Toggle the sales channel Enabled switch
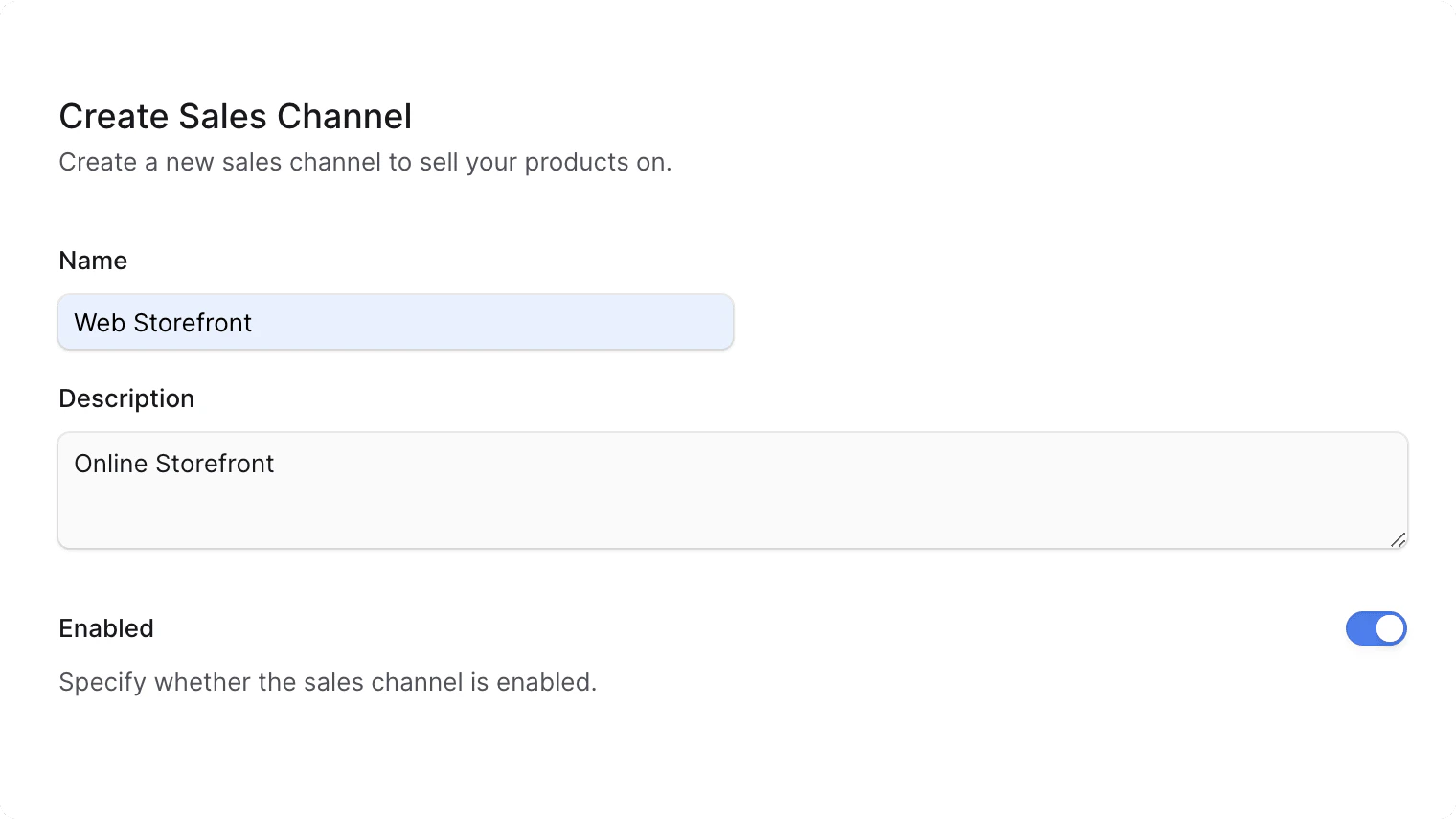Image resolution: width=1456 pixels, height=819 pixels. coord(1376,628)
